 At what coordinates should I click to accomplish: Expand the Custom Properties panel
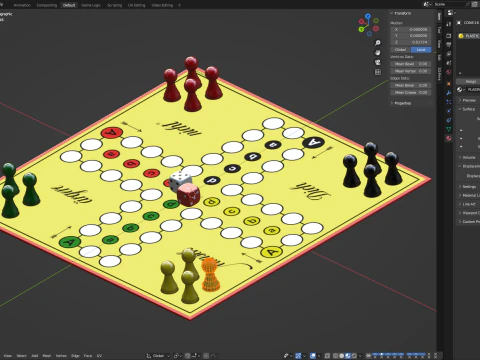[x=469, y=222]
